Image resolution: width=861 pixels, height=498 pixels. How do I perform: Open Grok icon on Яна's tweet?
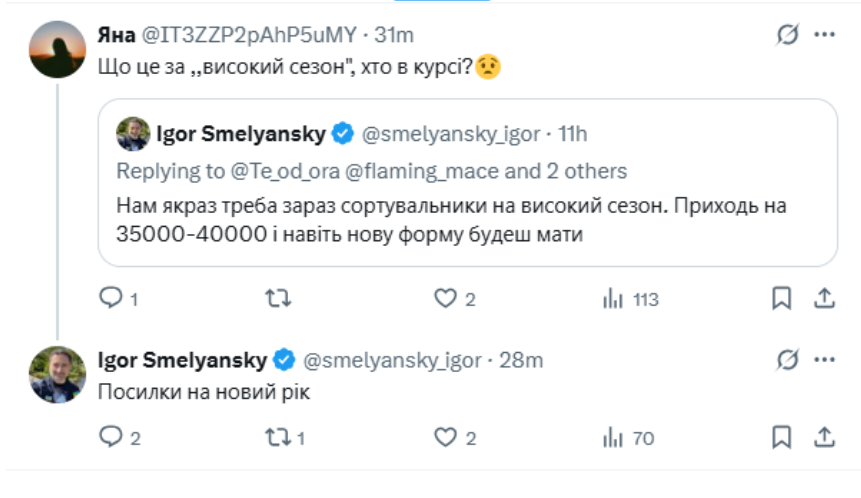tap(788, 35)
